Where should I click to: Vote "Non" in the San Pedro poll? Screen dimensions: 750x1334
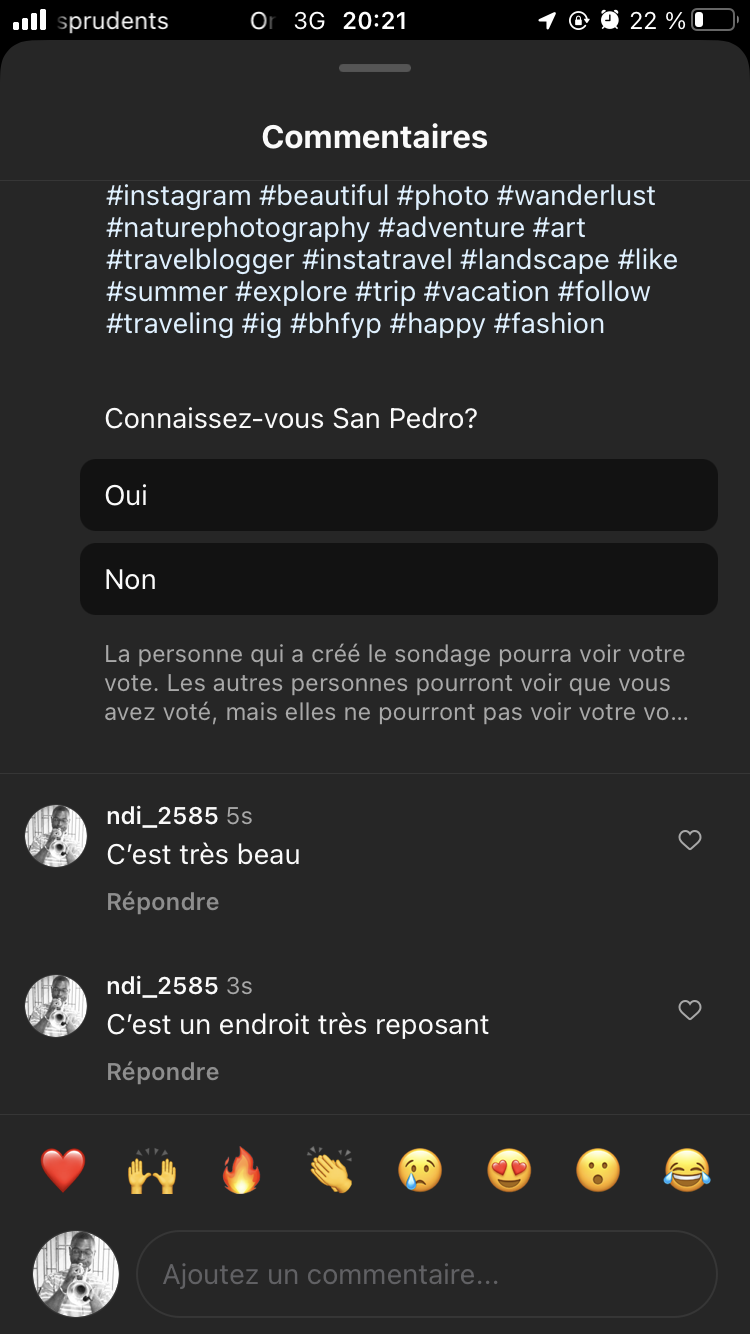point(399,579)
